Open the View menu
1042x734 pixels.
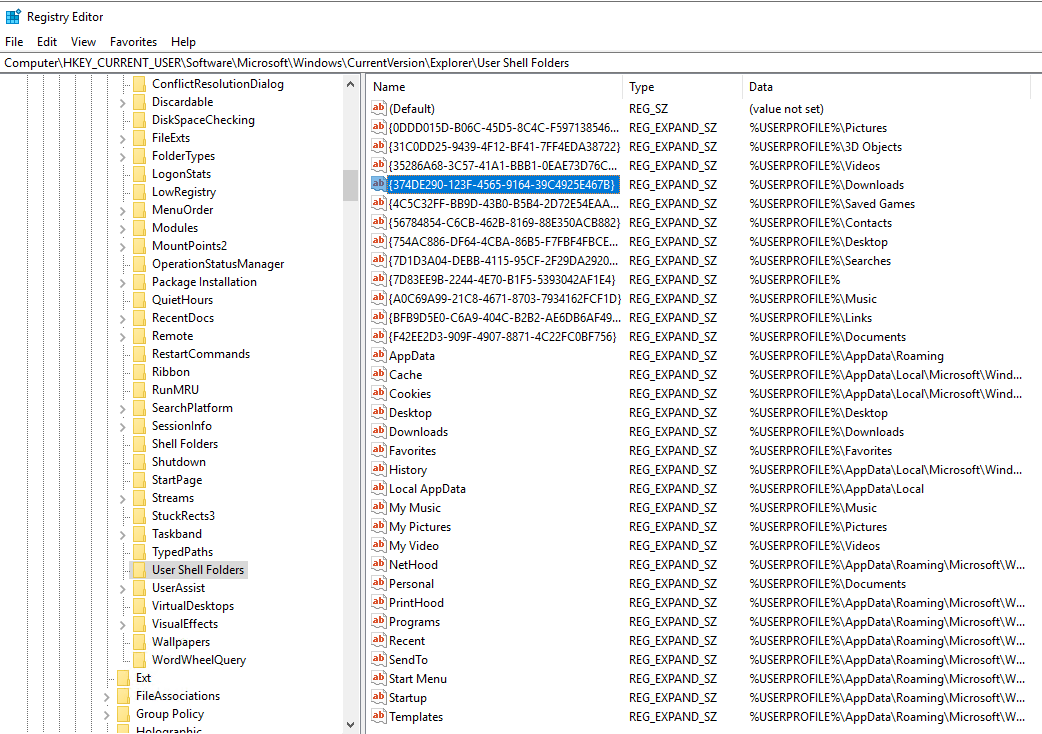click(x=83, y=41)
